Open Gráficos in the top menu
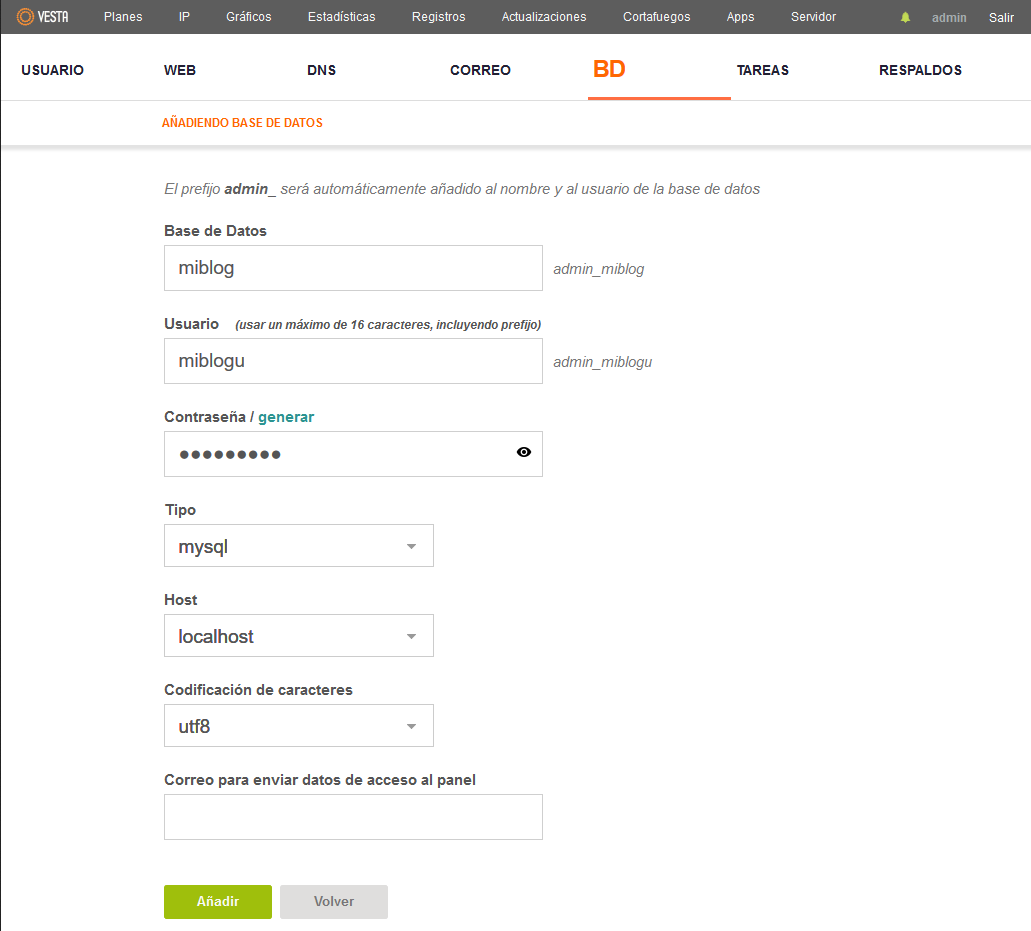The height and width of the screenshot is (931, 1031). [249, 17]
